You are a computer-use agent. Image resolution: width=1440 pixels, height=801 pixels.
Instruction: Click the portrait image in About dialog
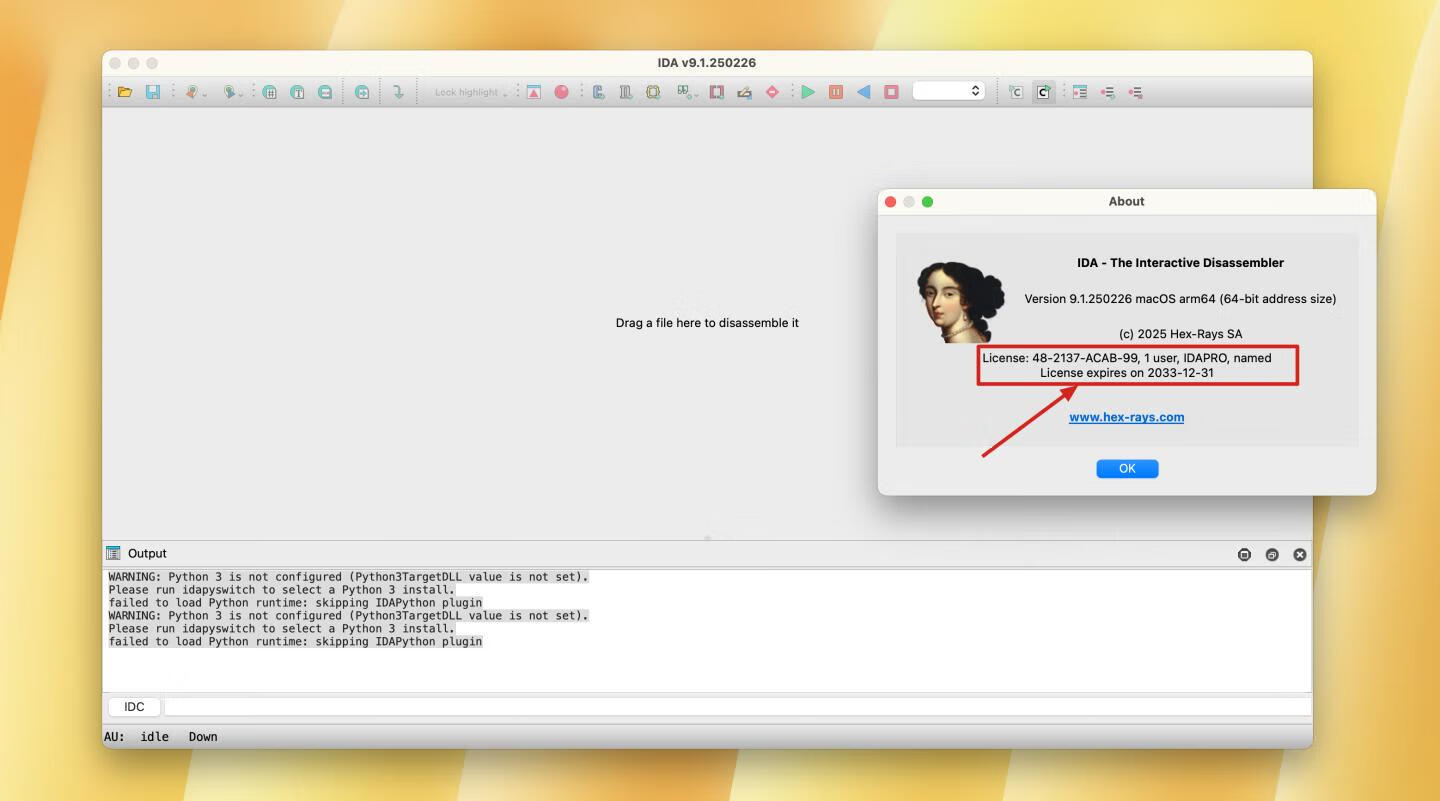[x=961, y=302]
